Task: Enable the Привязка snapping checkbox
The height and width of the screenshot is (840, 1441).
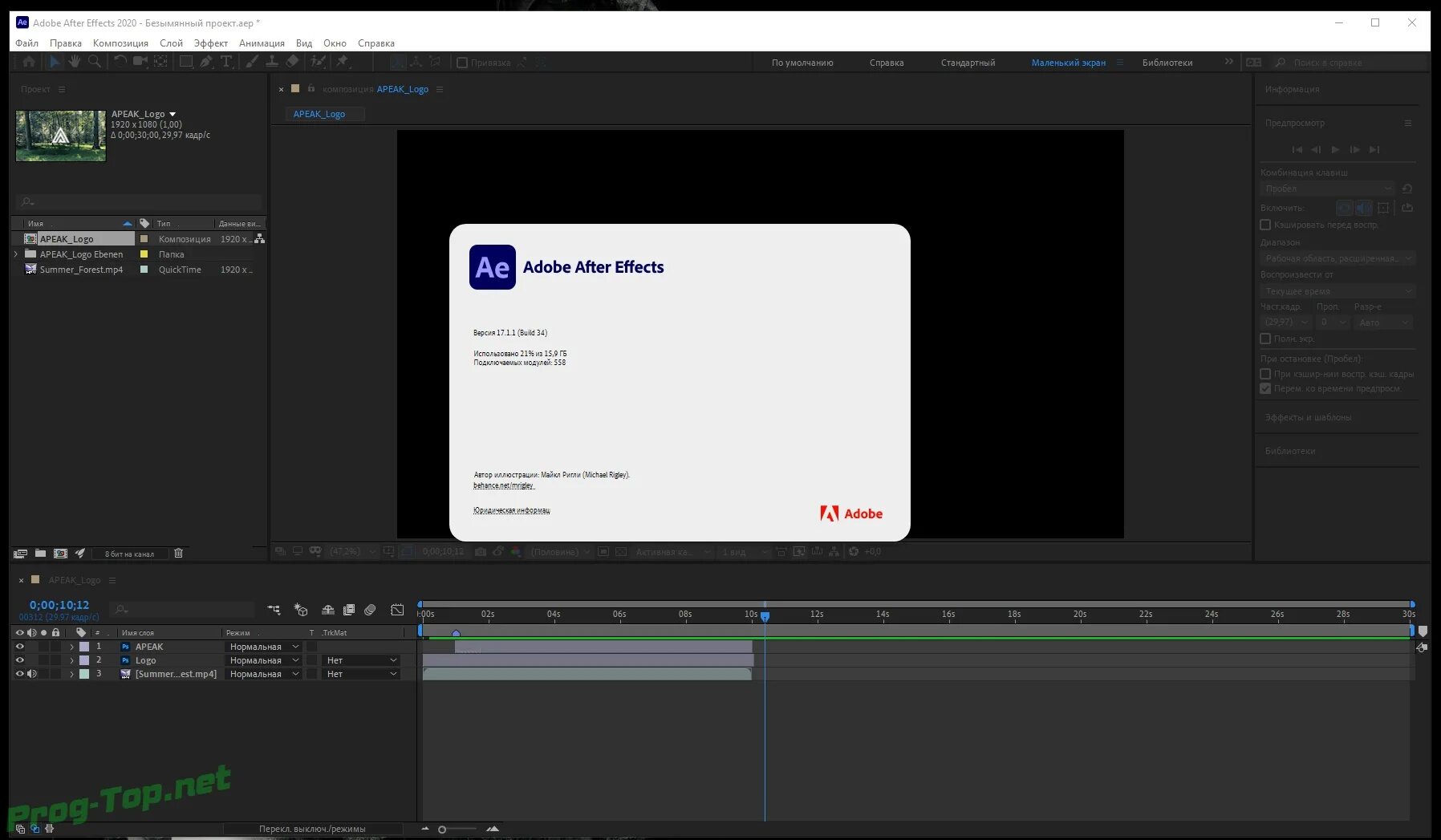Action: click(462, 63)
